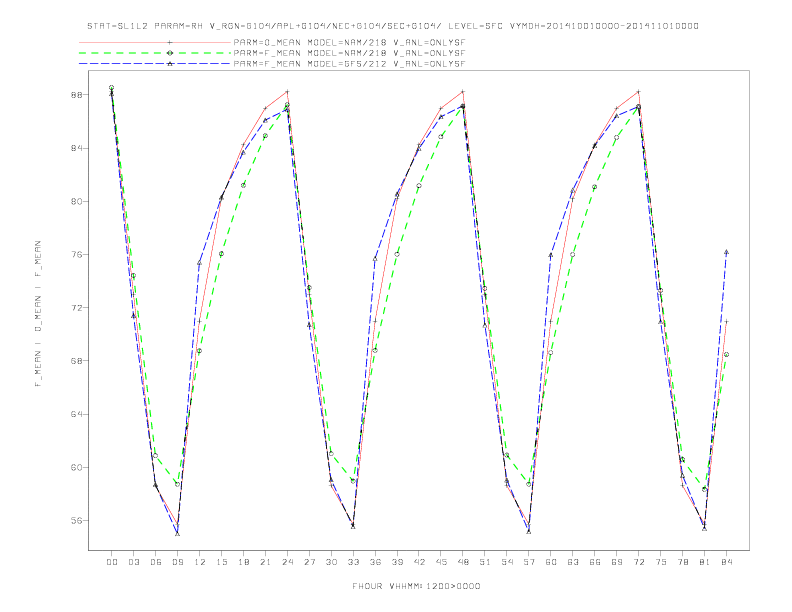Click y-axis tick value 76
Screen dimensions: 792x612
pos(78,254)
